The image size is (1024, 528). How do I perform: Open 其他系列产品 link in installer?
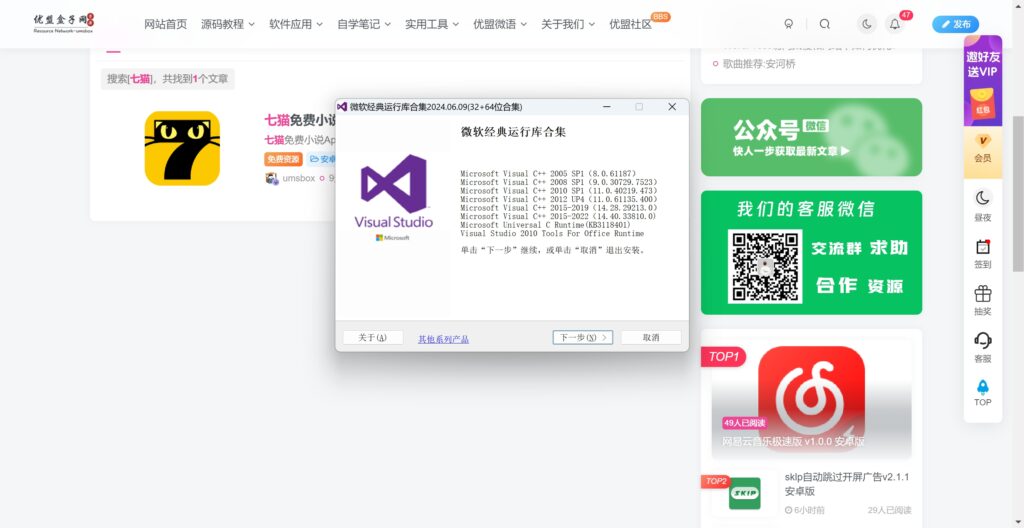pyautogui.click(x=443, y=339)
